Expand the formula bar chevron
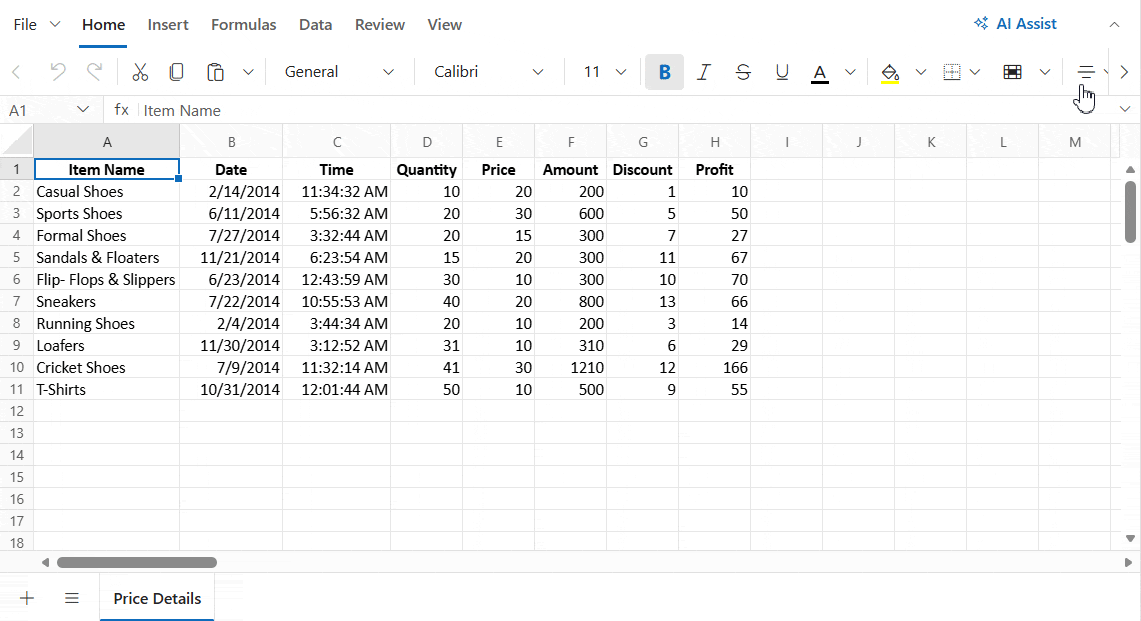Image resolution: width=1141 pixels, height=621 pixels. [1125, 109]
